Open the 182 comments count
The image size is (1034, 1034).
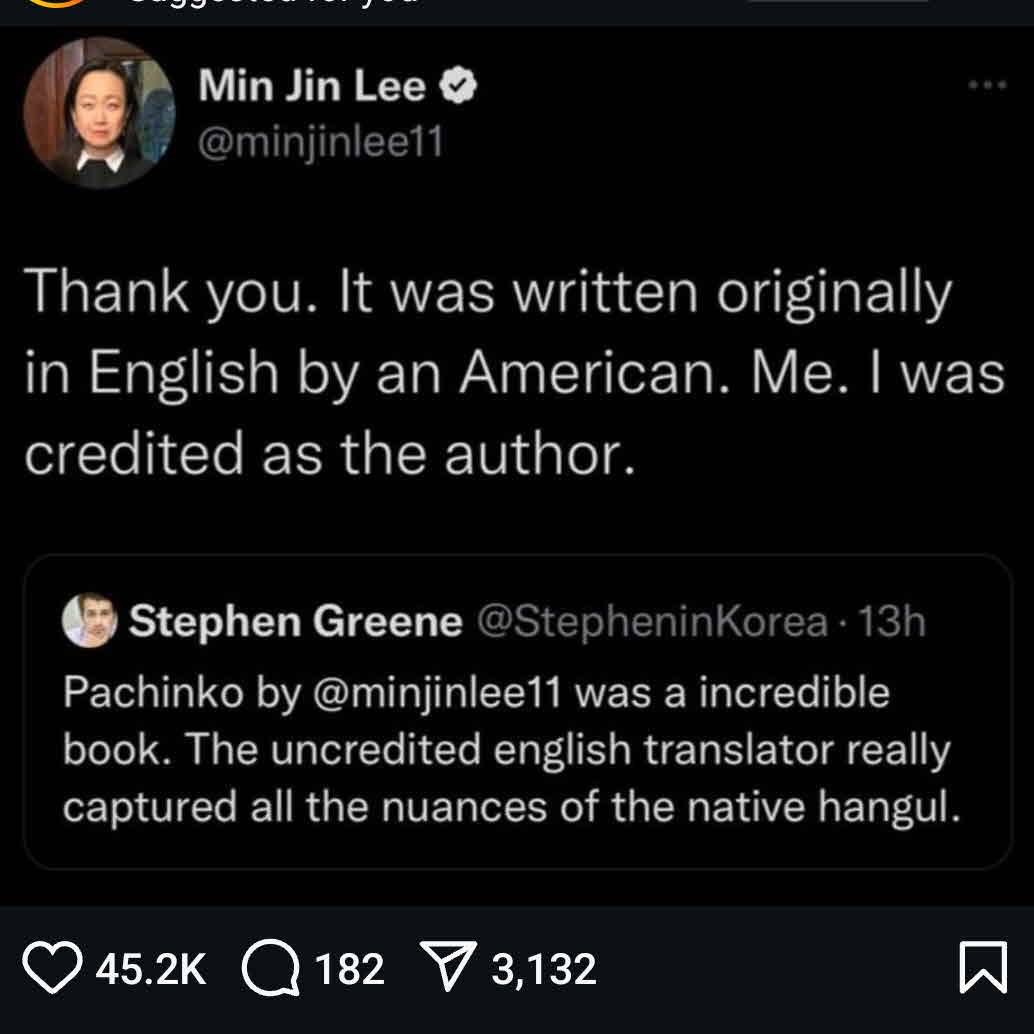coord(349,969)
